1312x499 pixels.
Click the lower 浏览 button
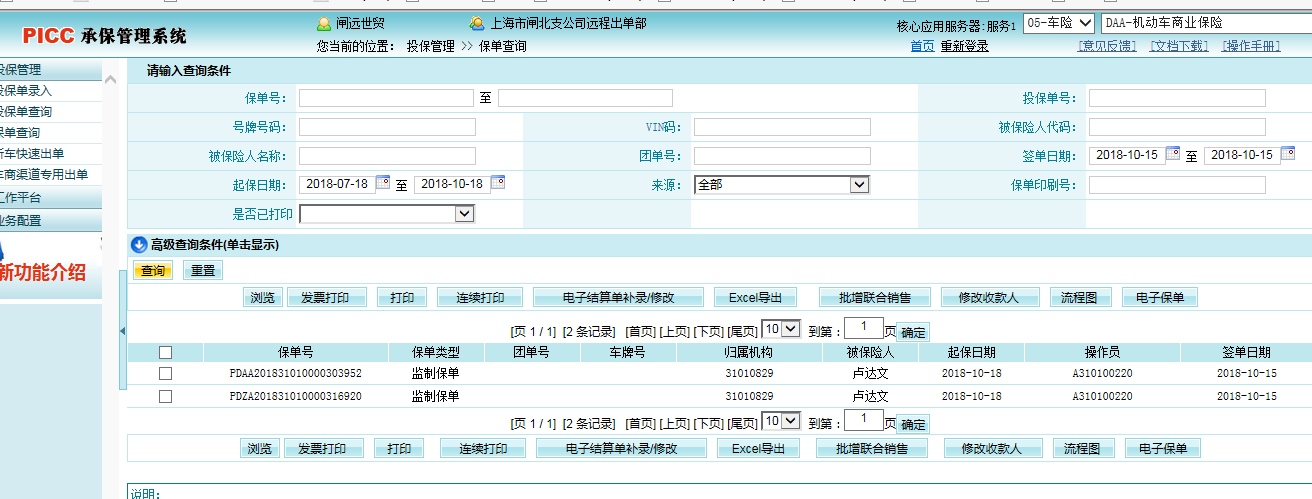tap(260, 448)
